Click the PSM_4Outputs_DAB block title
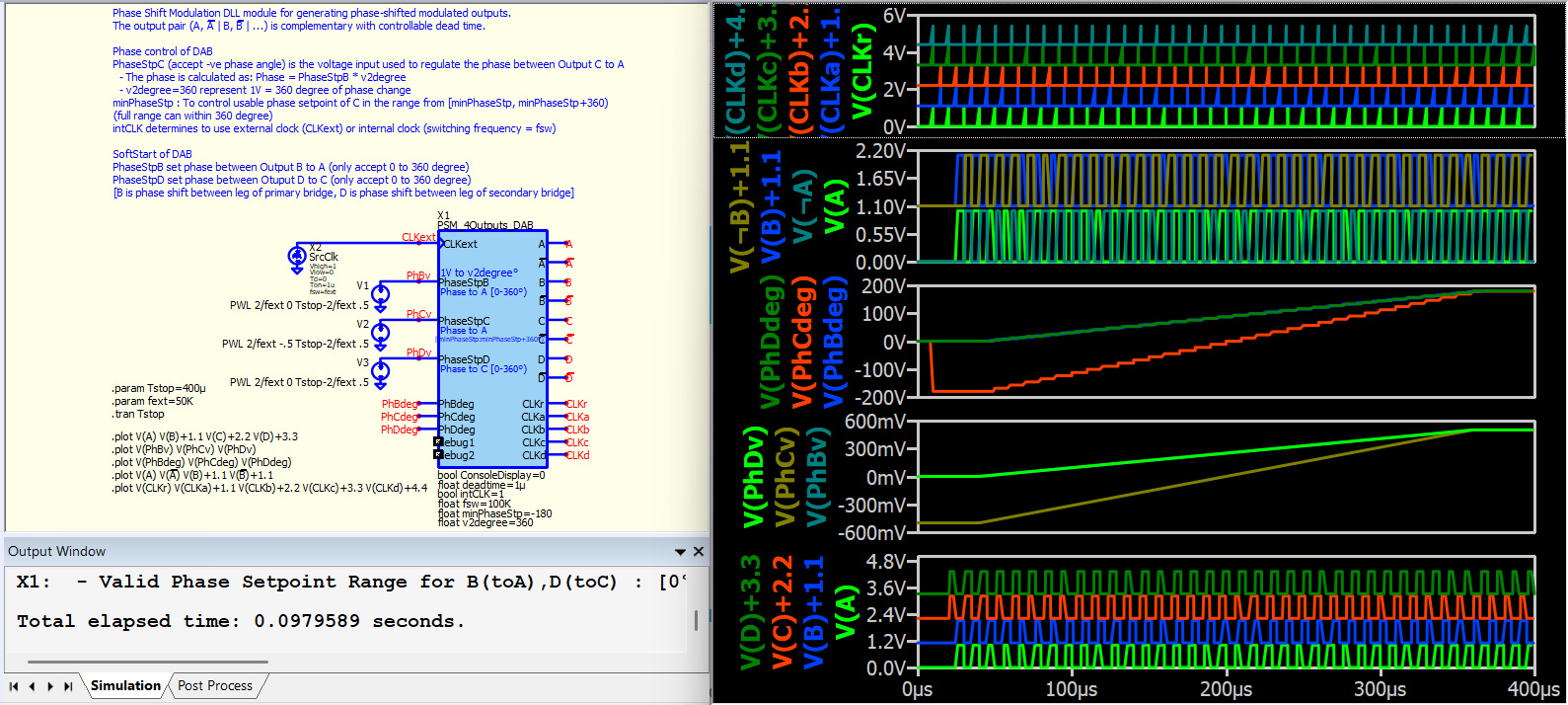Viewport: 1568px width, 705px height. point(485,225)
